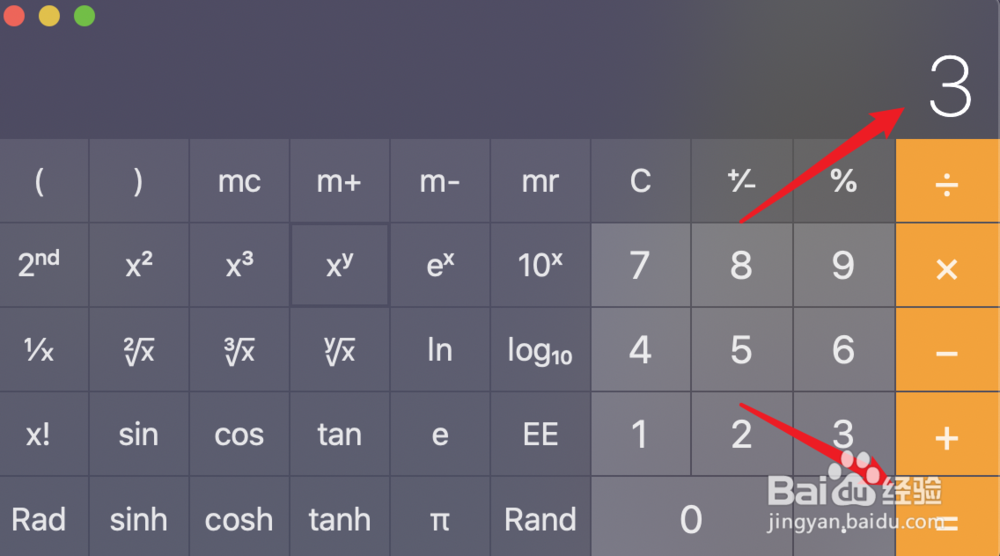Toggle the 2nd function key
The image size is (1000, 556).
pyautogui.click(x=40, y=265)
